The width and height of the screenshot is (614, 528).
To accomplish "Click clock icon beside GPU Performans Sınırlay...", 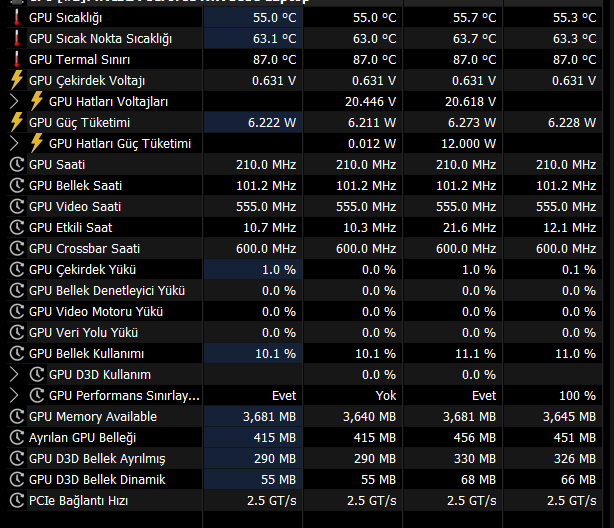I will (37, 396).
